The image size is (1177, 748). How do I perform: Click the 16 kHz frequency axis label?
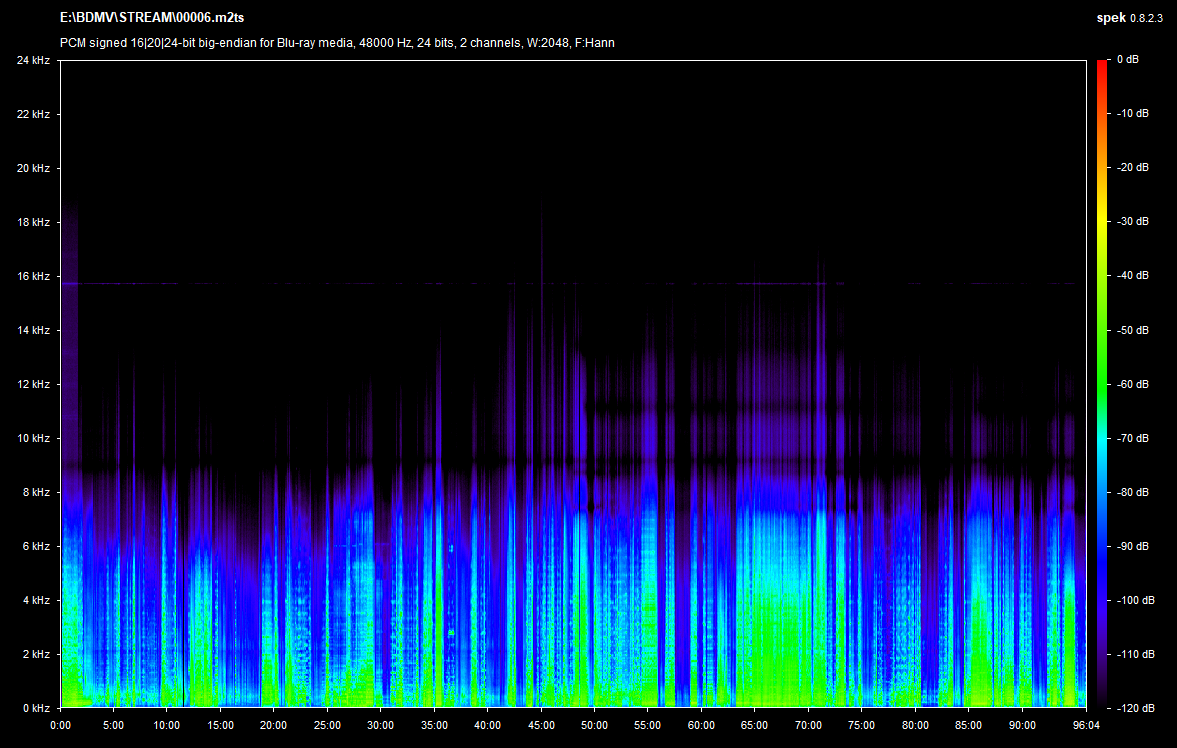click(x=33, y=277)
